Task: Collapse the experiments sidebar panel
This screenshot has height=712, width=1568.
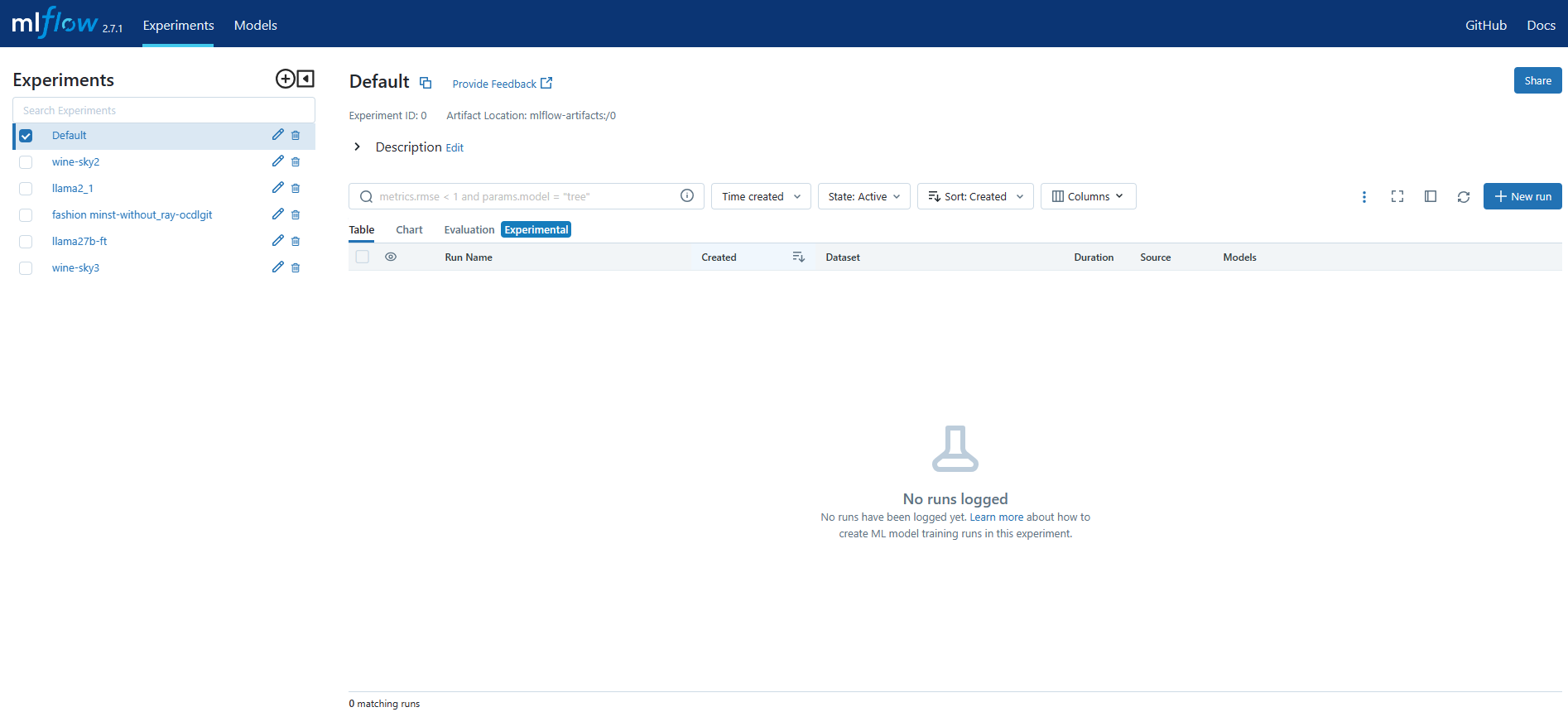Action: (x=306, y=79)
